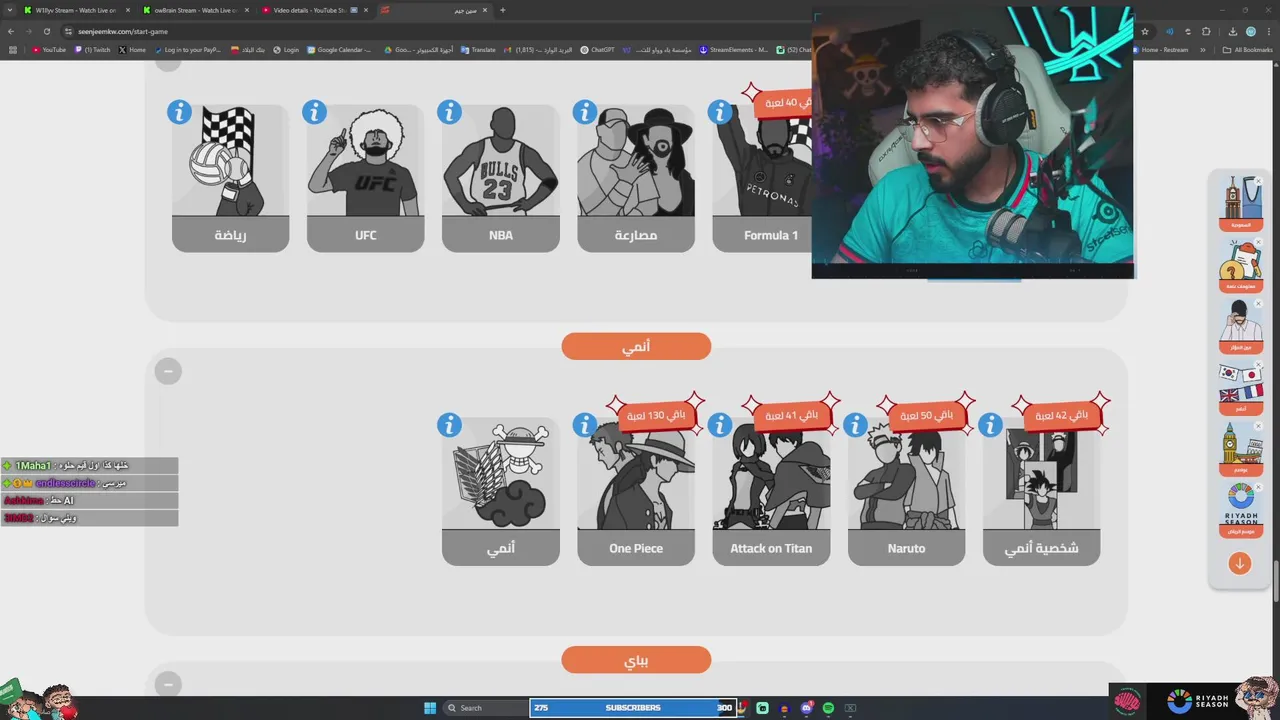Show info for the NBA category
1280x720 pixels.
click(449, 112)
